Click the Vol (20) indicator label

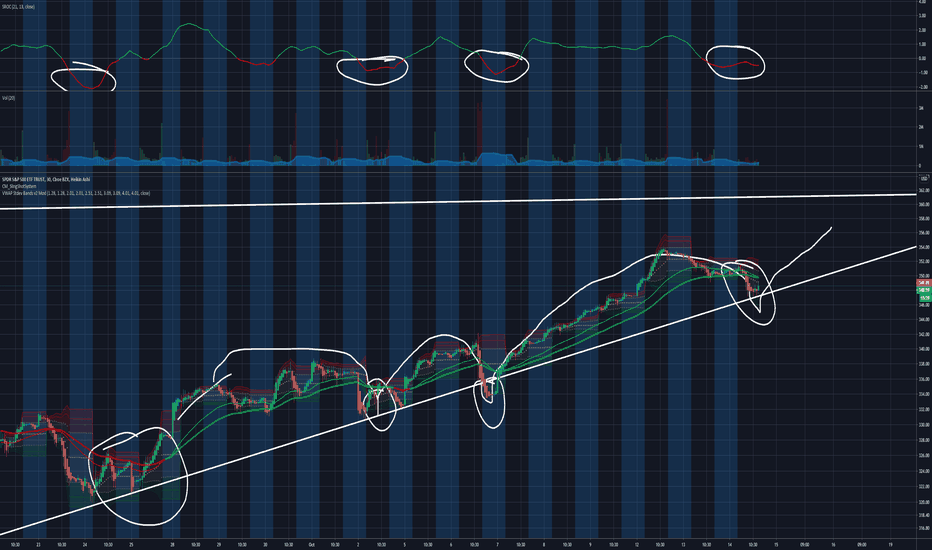pos(8,98)
